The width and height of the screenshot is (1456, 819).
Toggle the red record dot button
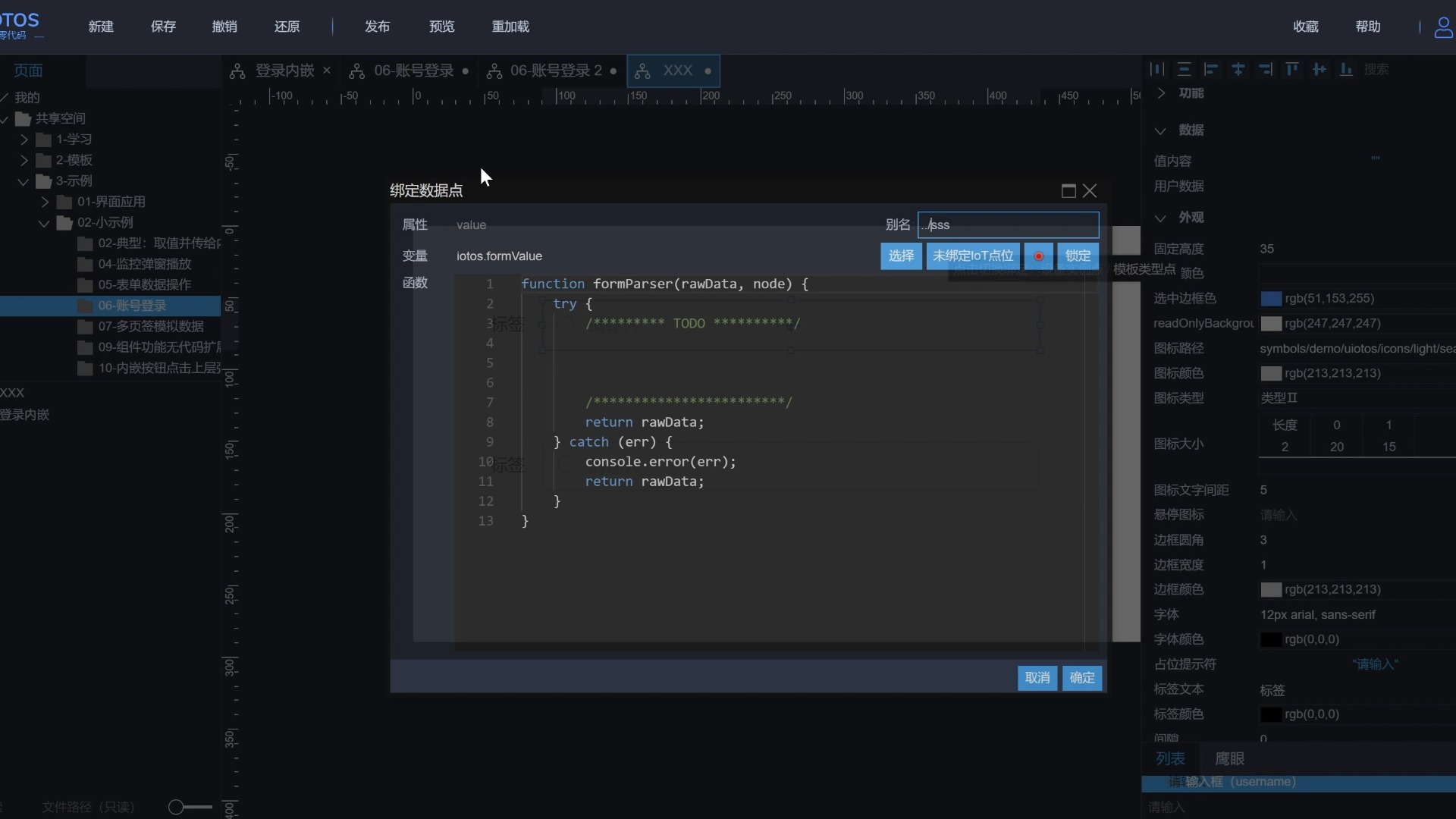coord(1038,256)
